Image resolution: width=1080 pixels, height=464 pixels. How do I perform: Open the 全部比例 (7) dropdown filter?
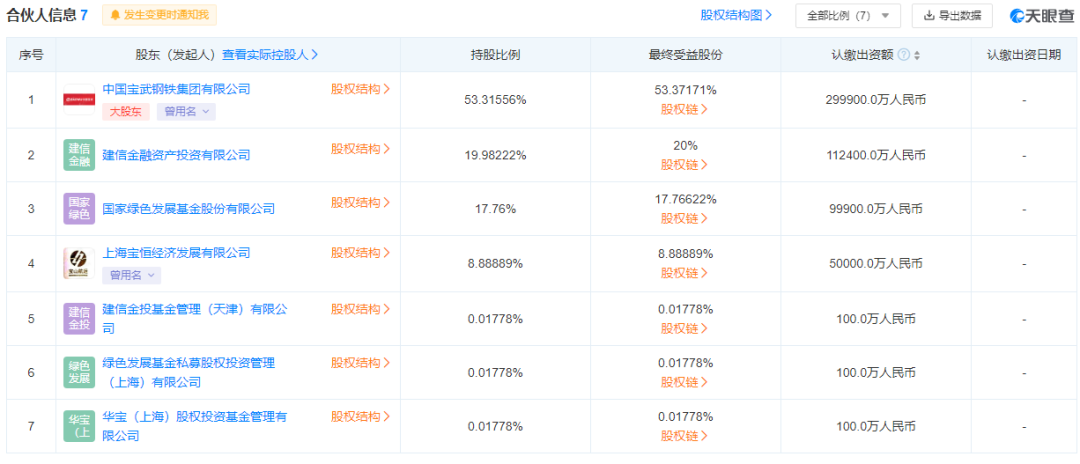[848, 15]
